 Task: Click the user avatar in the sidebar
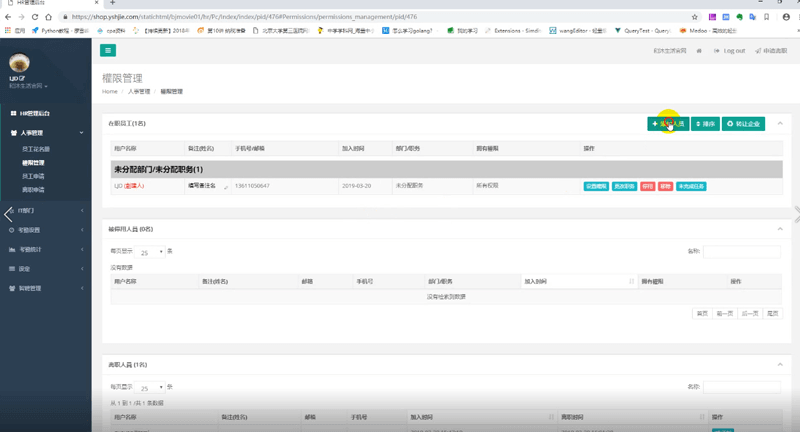tap(19, 63)
